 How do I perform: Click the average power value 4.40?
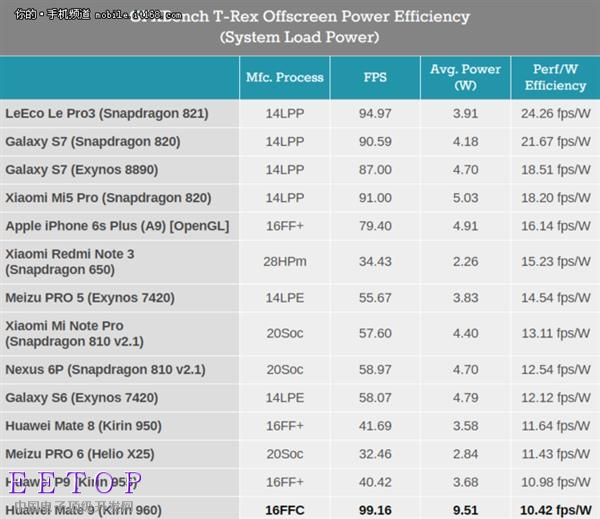click(x=465, y=333)
